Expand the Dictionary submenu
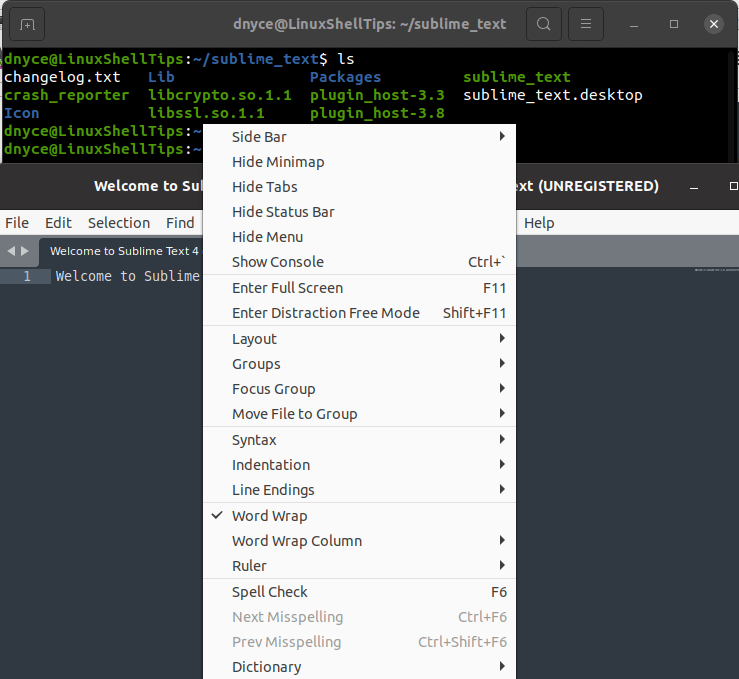Screen dimensions: 739x679 pos(359,667)
